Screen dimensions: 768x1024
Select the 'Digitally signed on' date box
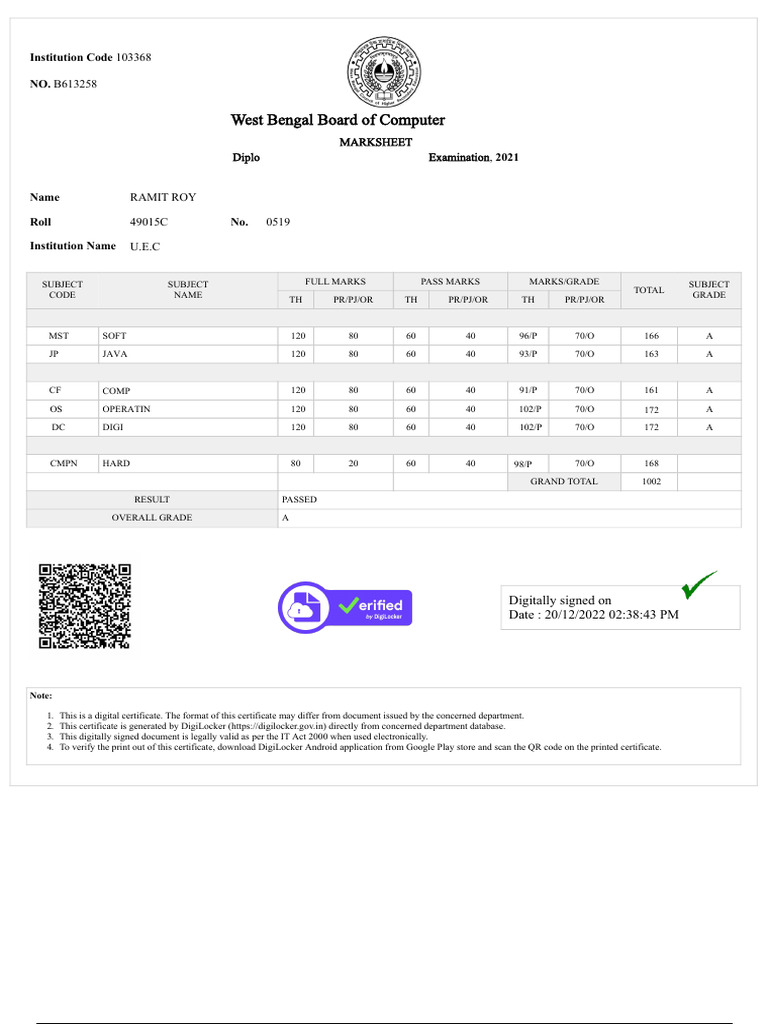620,607
